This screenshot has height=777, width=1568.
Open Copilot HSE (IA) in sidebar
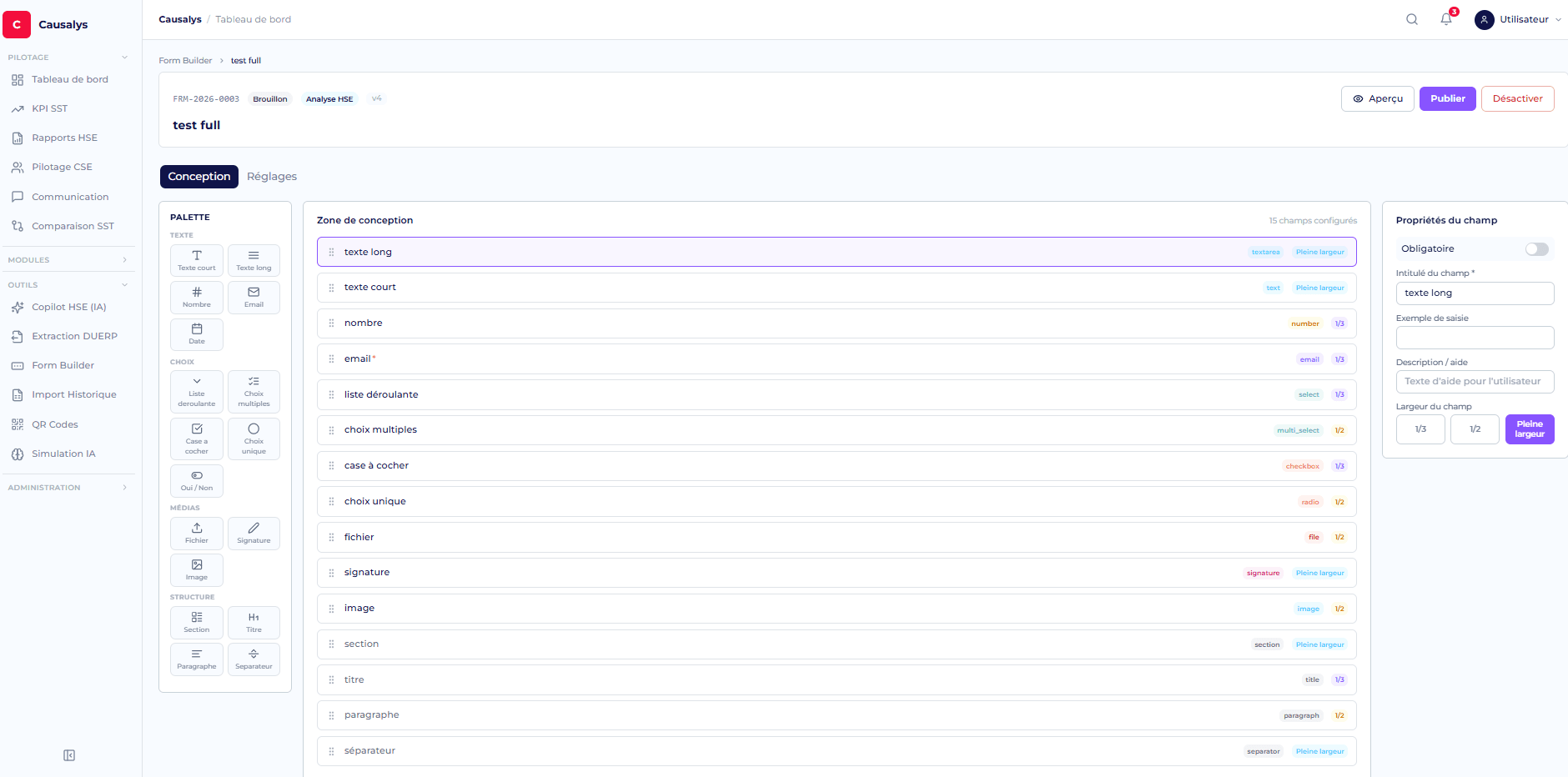coord(69,308)
